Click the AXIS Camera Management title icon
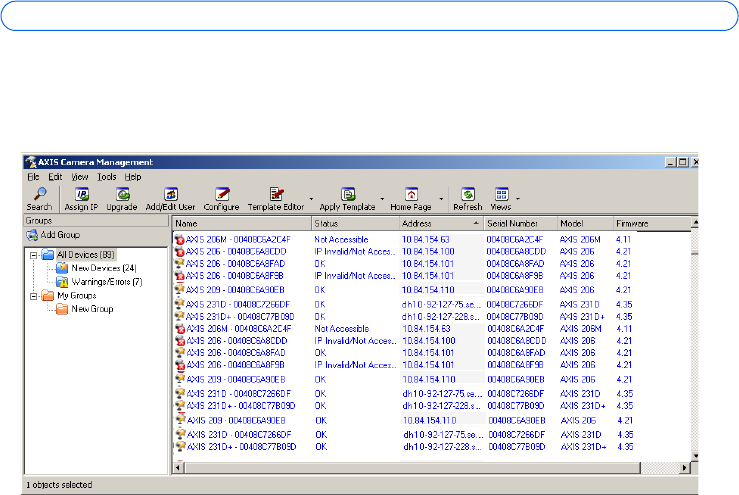Screen dimensions: 739x495 [x=31, y=162]
